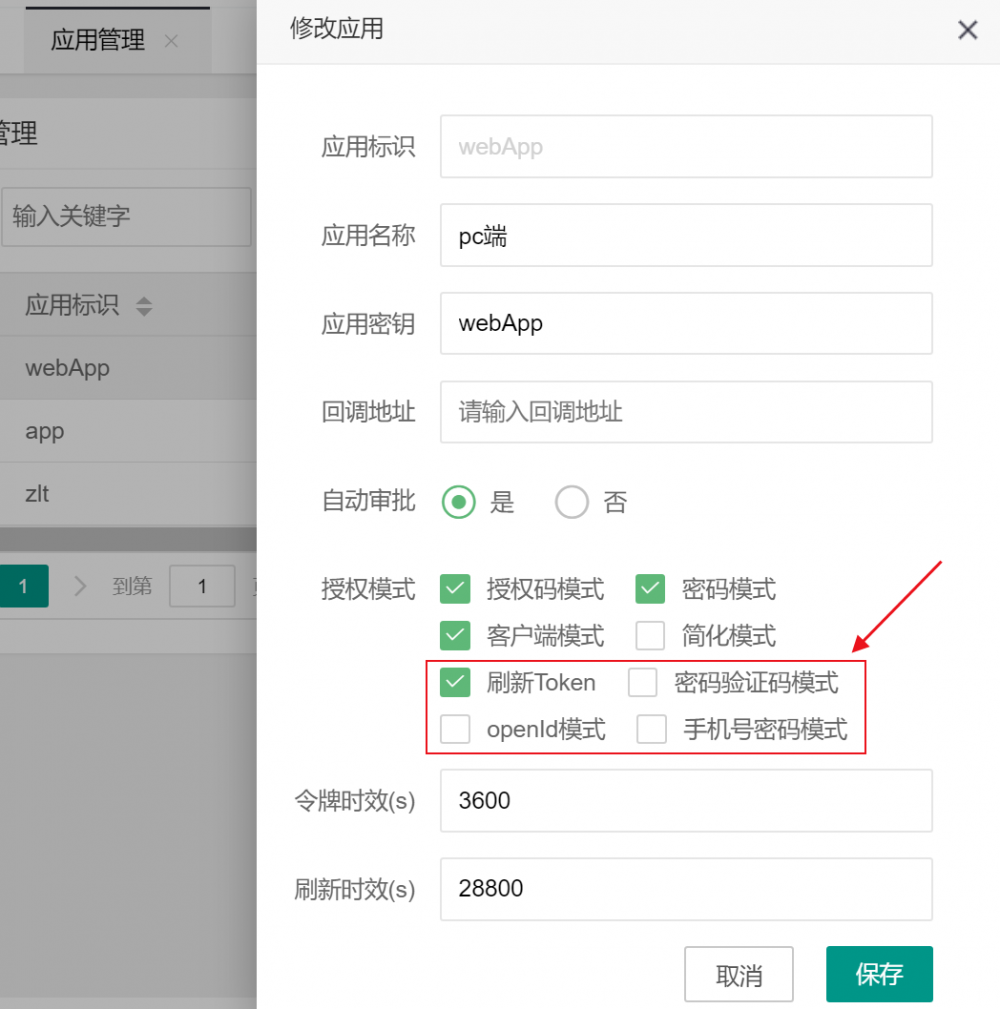This screenshot has height=1009, width=1000.
Task: Sort table by 应用标识 column
Action: click(145, 306)
